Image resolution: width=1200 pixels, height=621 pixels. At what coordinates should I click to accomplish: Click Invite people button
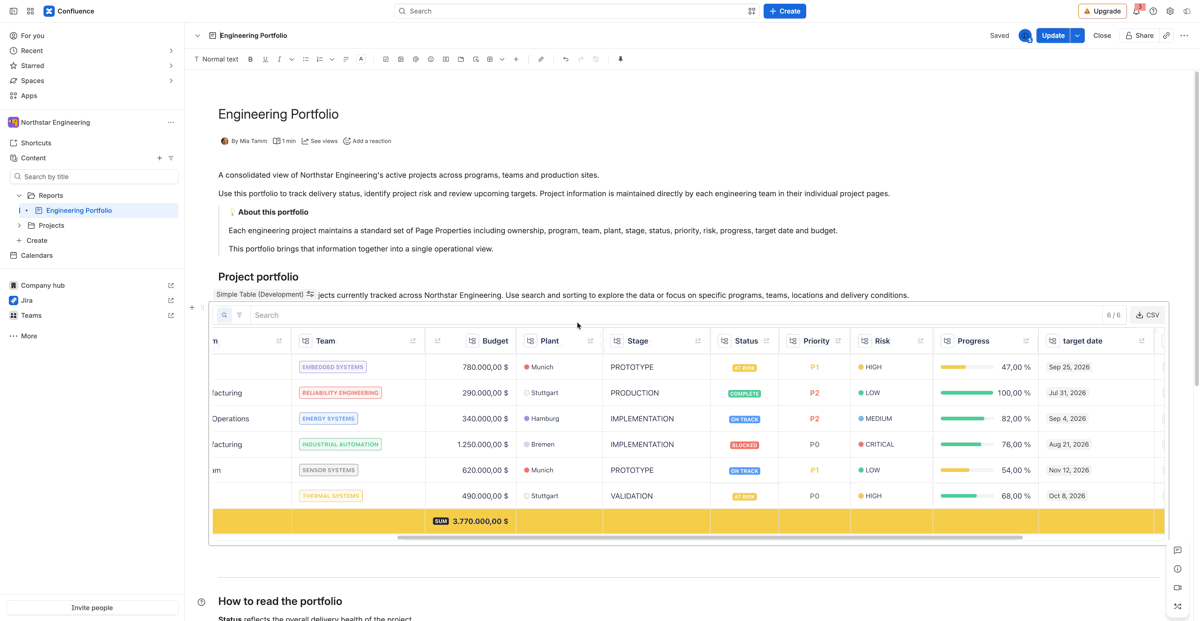(x=92, y=608)
